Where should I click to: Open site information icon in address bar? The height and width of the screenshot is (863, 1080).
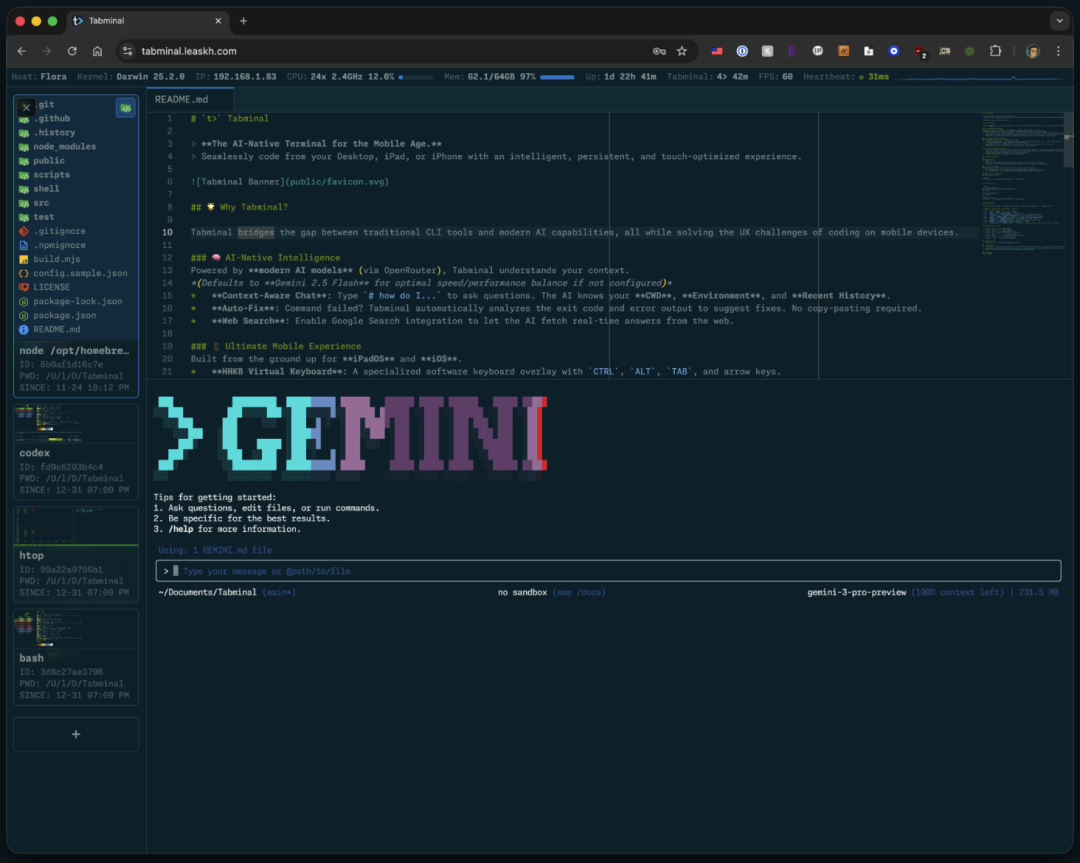click(x=127, y=51)
